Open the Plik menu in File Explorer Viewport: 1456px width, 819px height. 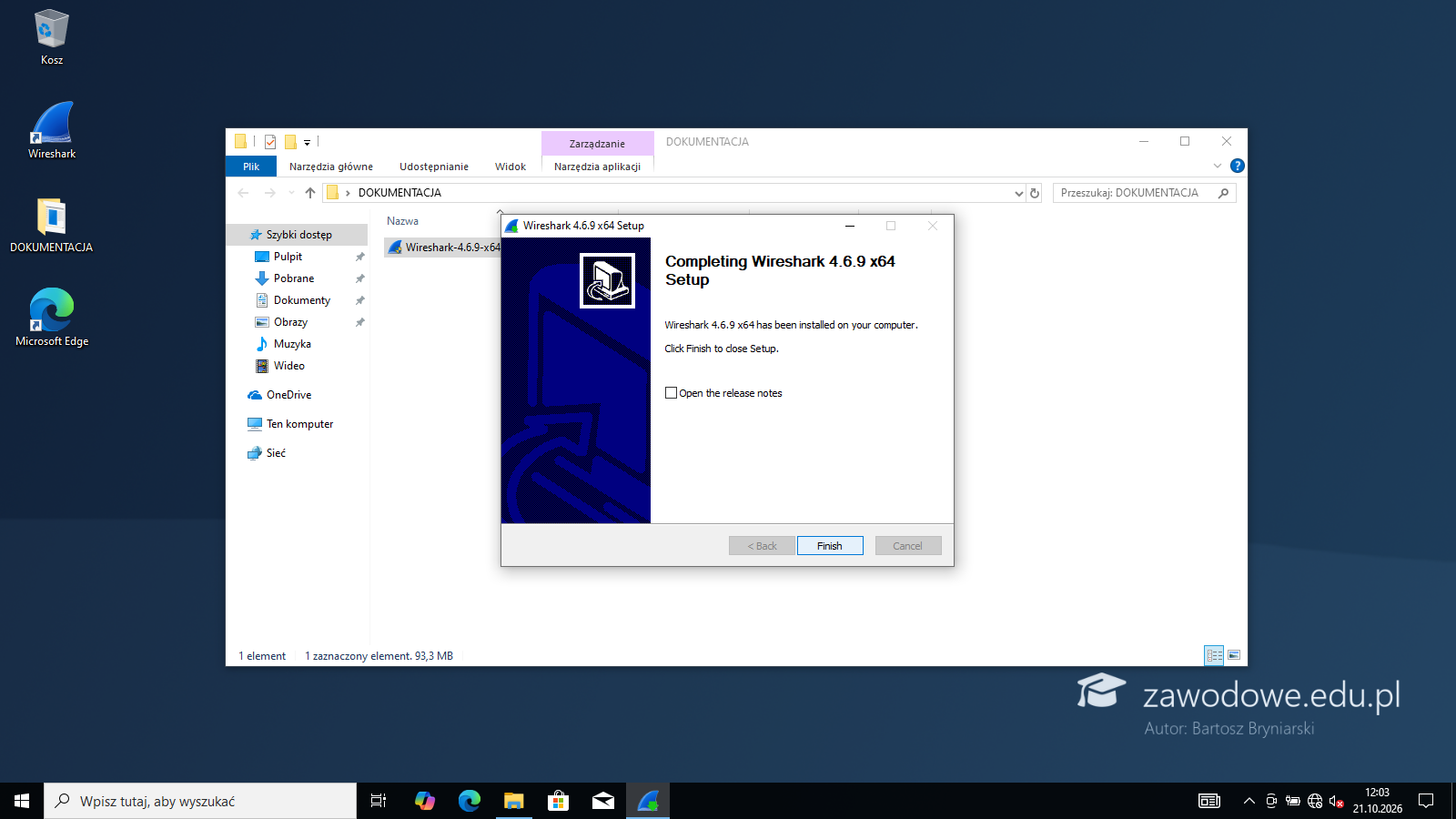tap(251, 167)
